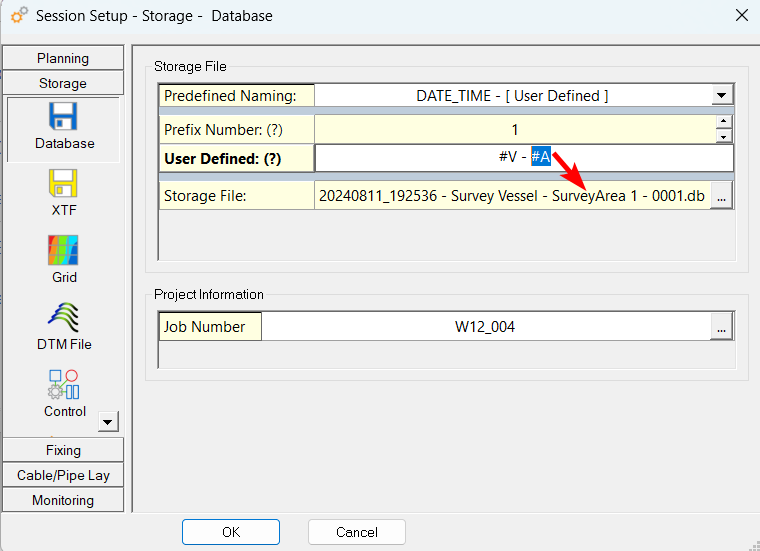
Task: Select the Grid storage icon
Action: pos(64,251)
